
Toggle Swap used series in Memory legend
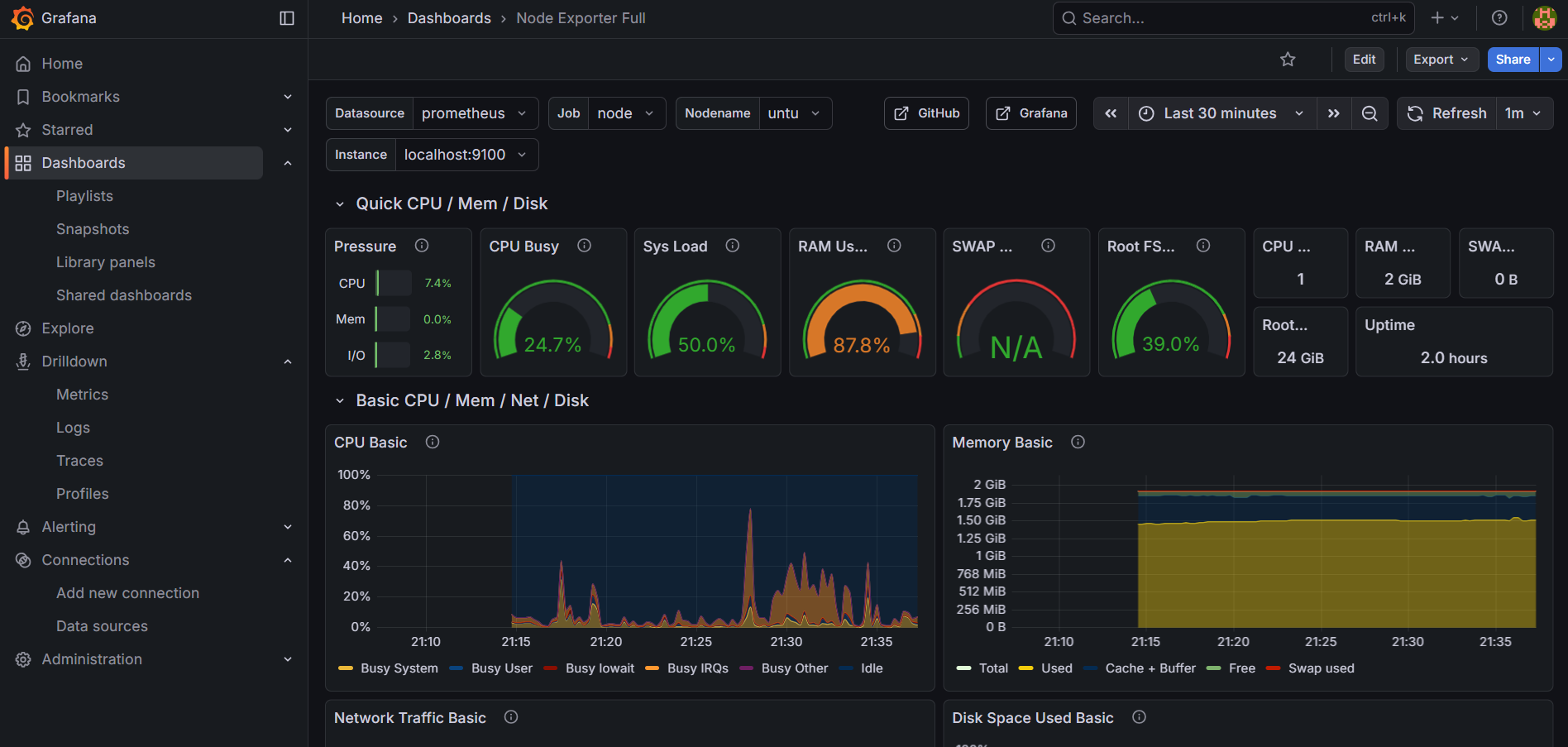pos(1322,668)
